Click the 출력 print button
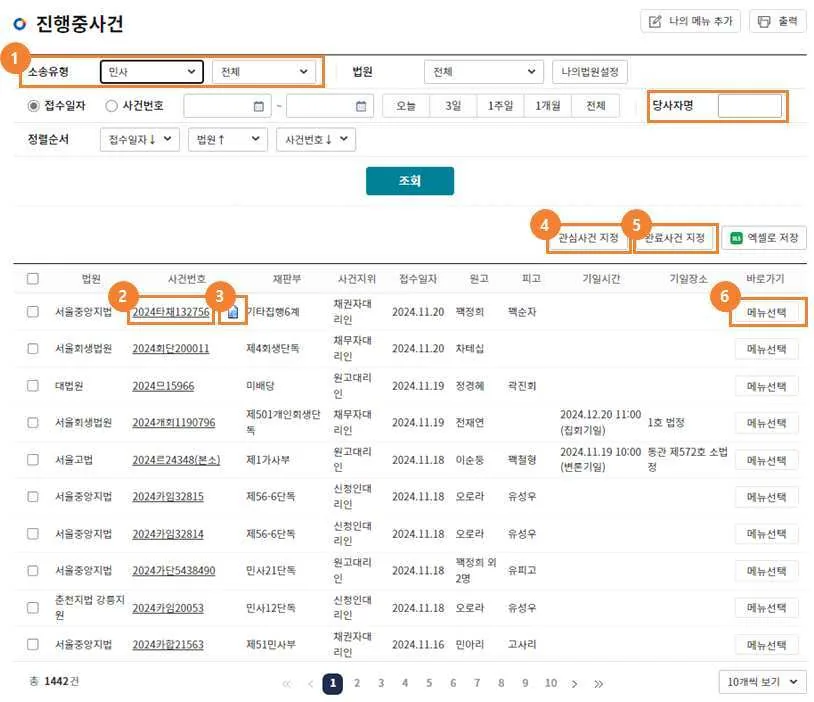The width and height of the screenshot is (814, 702). tap(778, 21)
